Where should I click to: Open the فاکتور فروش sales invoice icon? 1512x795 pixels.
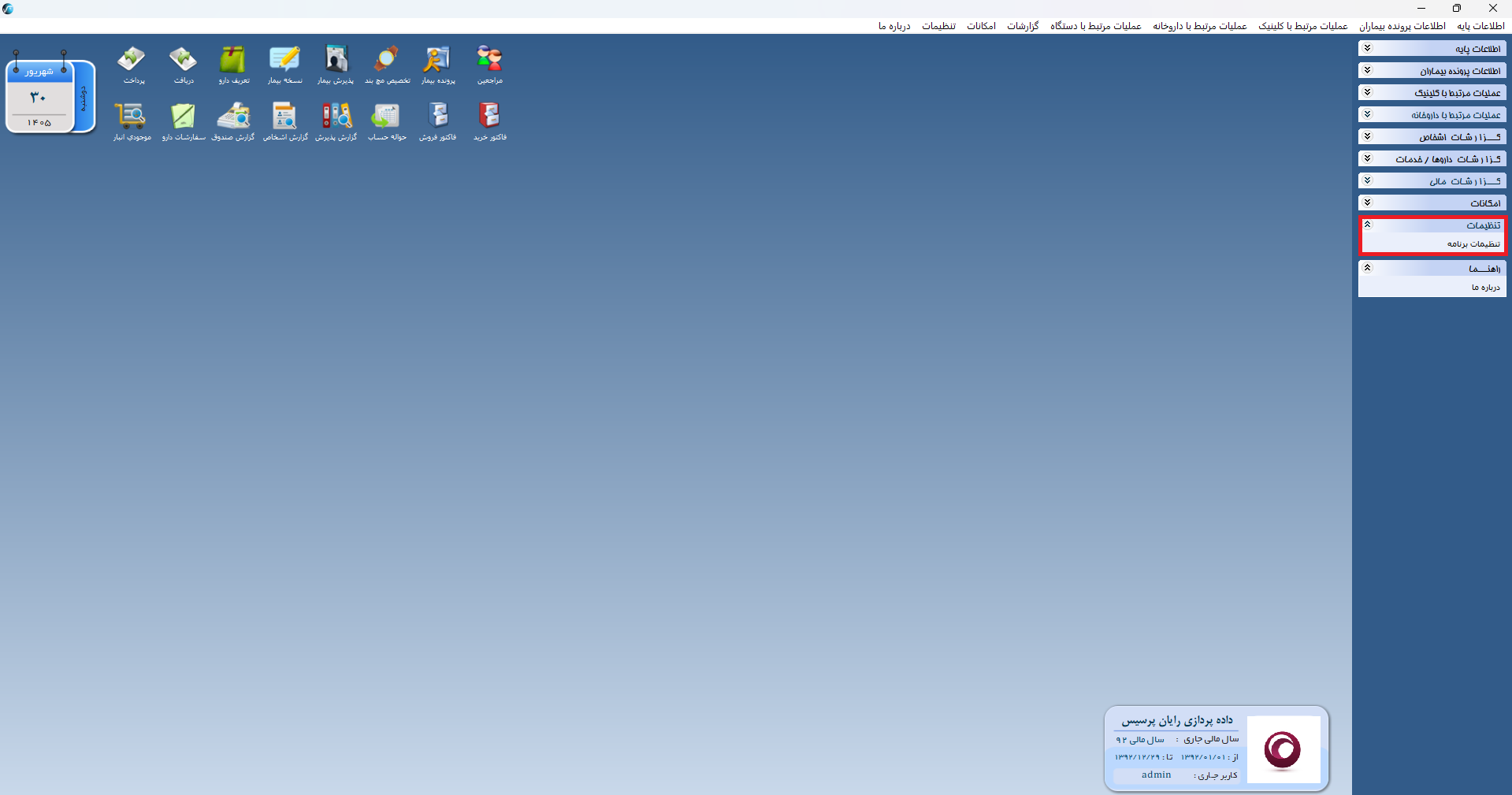(437, 121)
